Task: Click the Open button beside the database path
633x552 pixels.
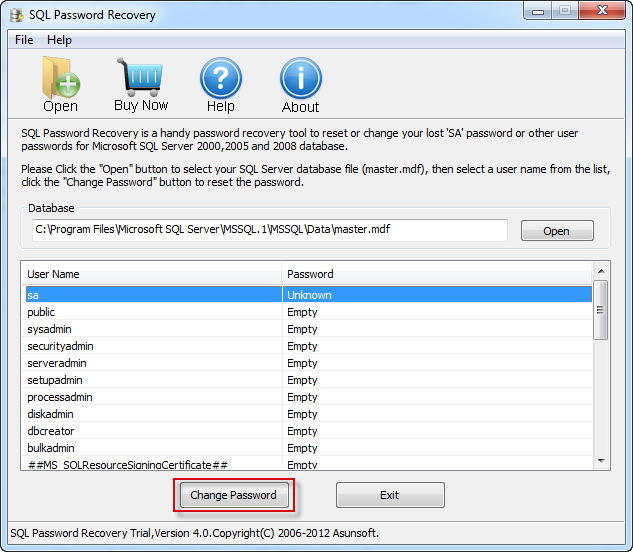Action: click(557, 231)
